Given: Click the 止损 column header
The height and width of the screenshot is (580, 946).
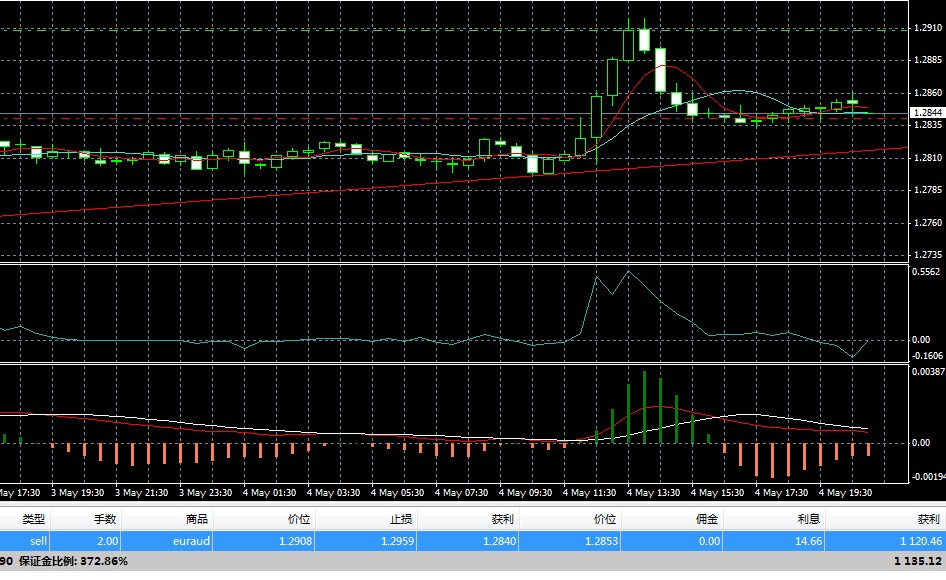Looking at the screenshot, I should tap(401, 519).
